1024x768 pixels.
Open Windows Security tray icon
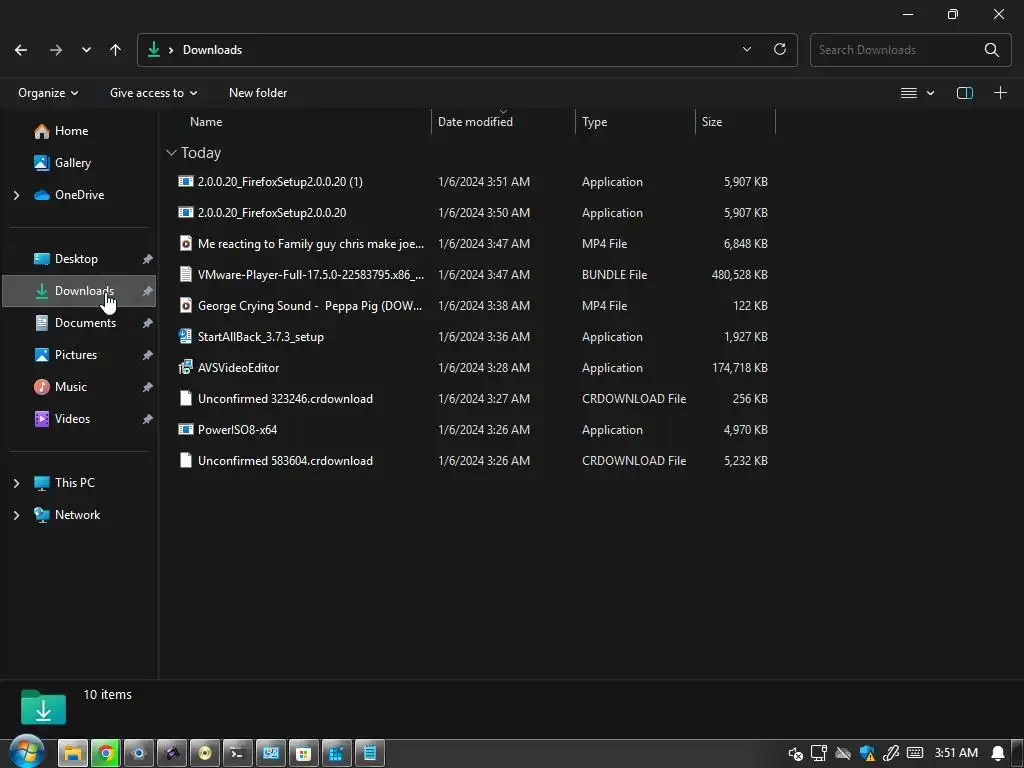pos(867,754)
